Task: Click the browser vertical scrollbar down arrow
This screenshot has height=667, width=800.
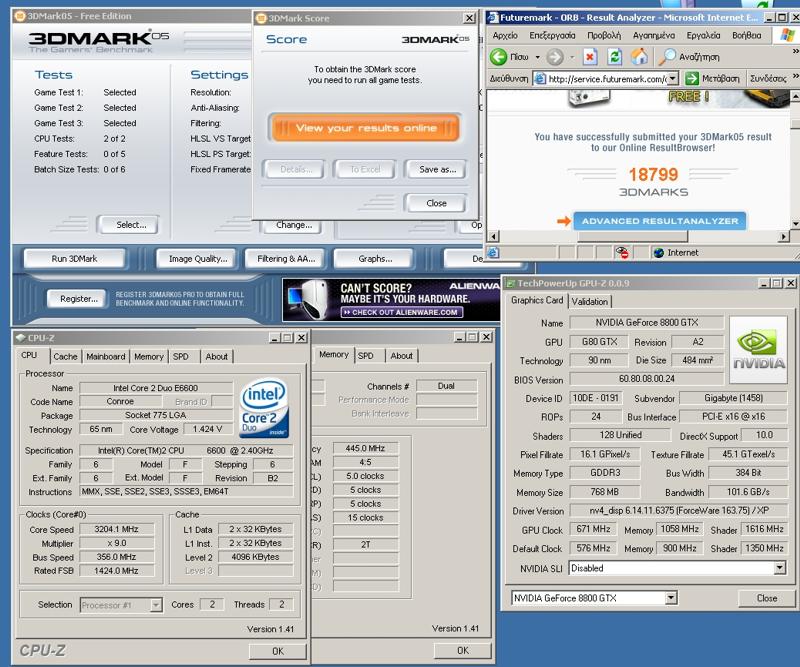Action: tap(795, 225)
